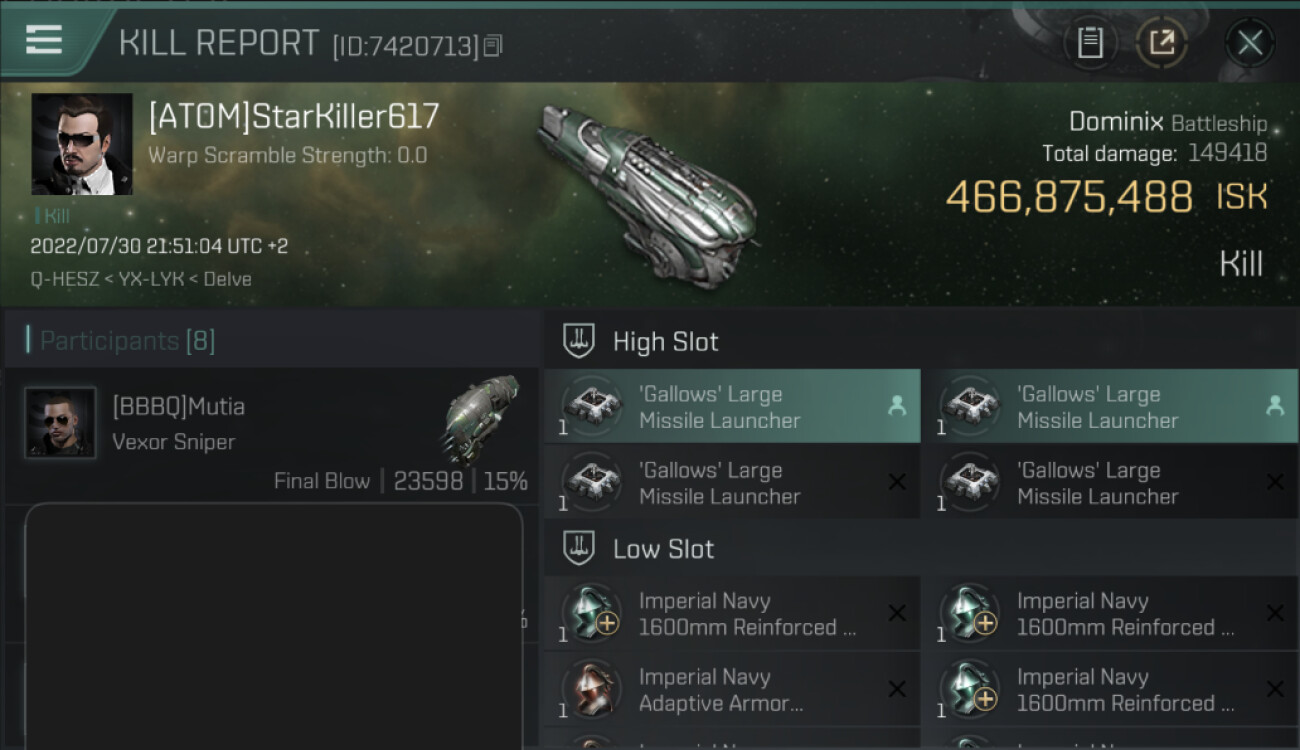View StarKiller617's pilot portrait

point(82,144)
